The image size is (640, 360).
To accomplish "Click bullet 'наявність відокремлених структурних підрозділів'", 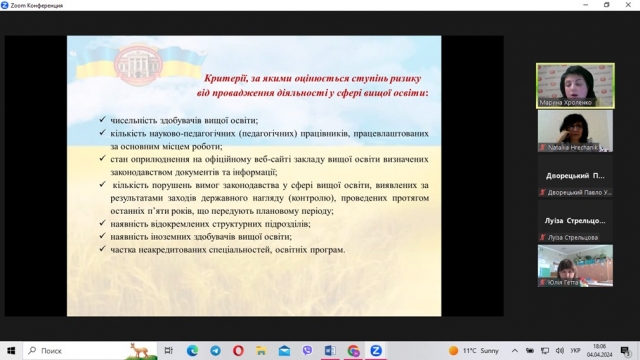I will (x=210, y=224).
